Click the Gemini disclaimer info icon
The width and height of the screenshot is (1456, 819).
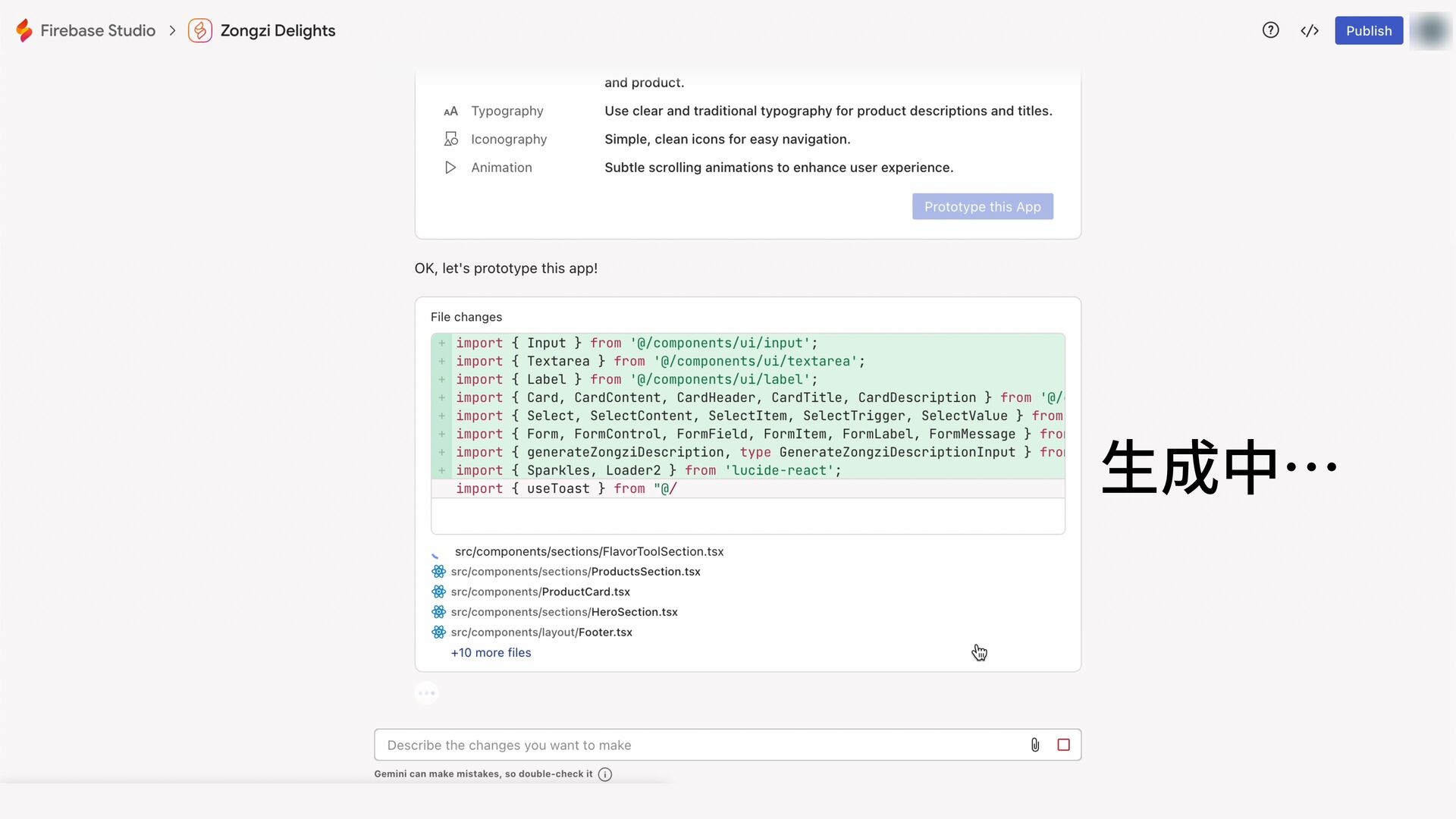(x=604, y=774)
